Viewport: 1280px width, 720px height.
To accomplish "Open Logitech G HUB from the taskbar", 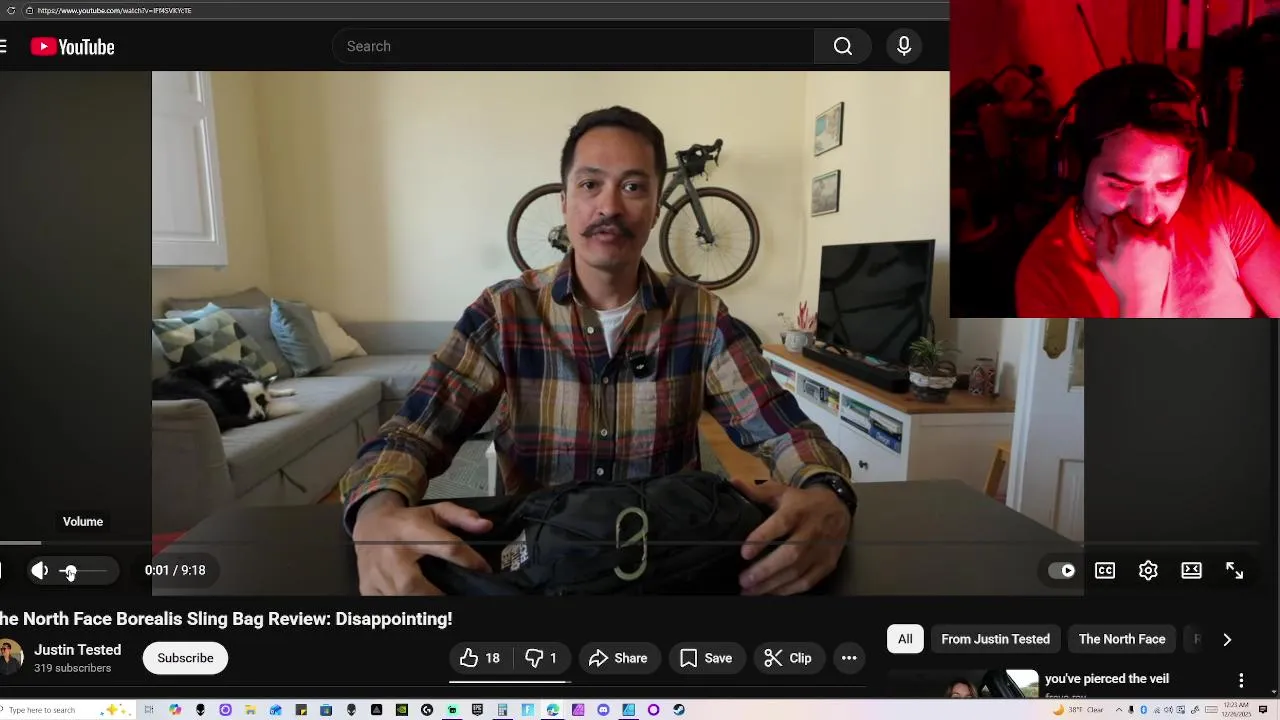I will pos(427,710).
